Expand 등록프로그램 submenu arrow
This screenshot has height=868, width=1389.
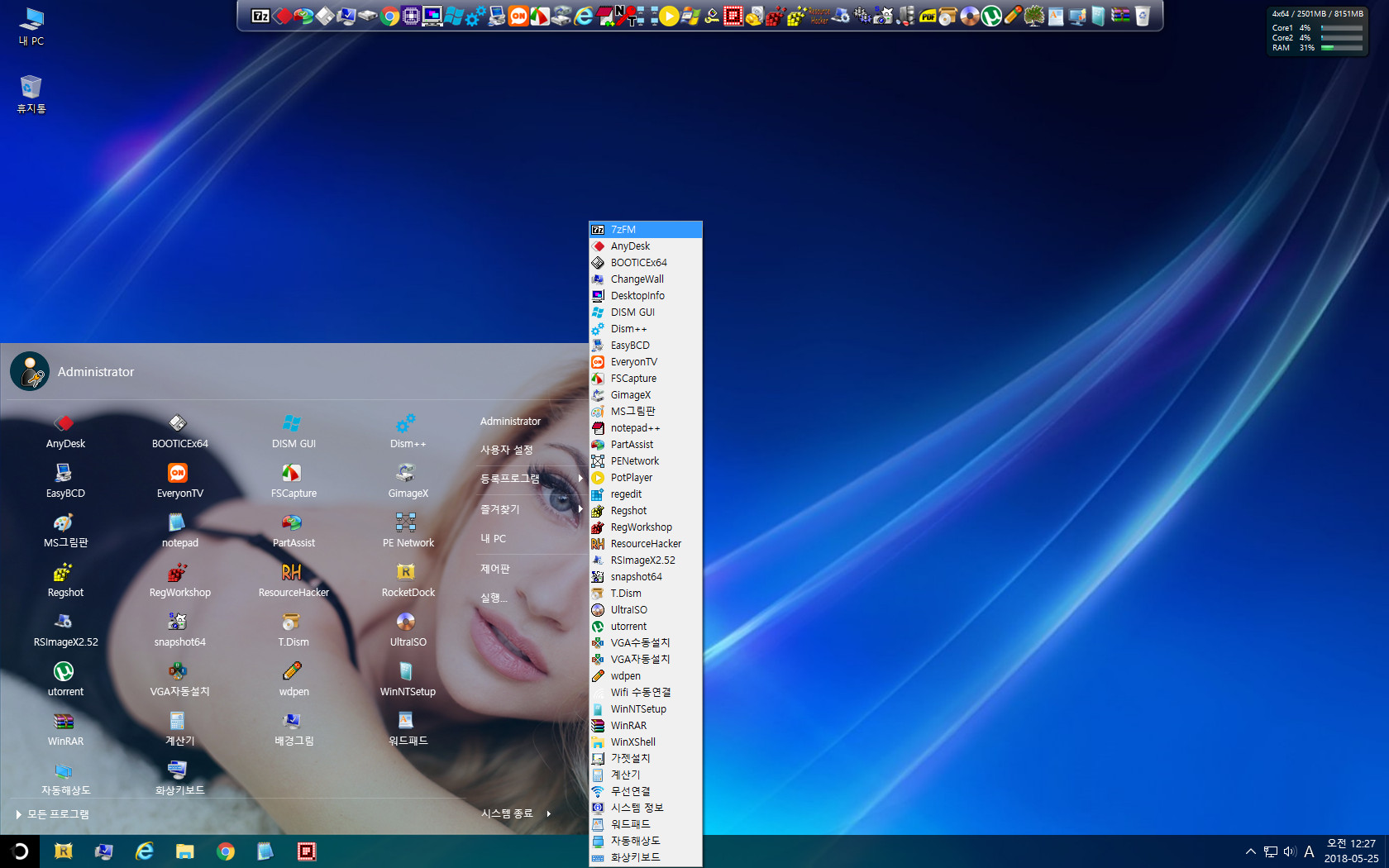coord(580,479)
